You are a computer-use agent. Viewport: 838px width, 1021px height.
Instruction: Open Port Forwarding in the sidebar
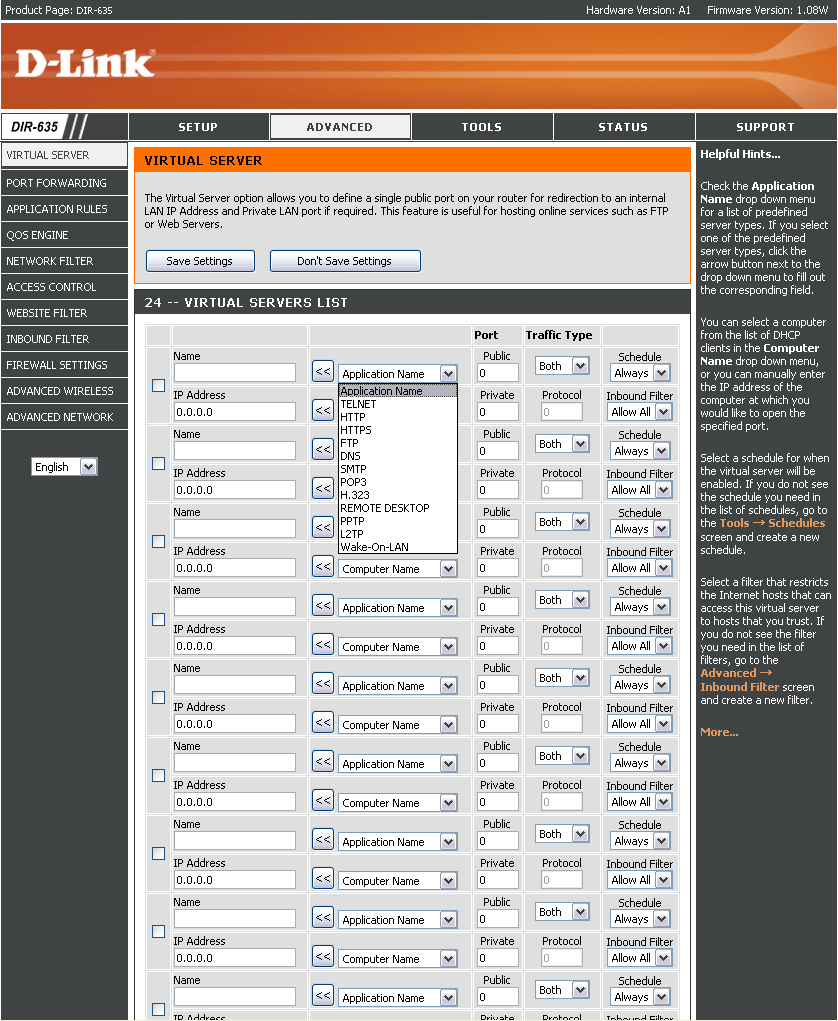(64, 183)
